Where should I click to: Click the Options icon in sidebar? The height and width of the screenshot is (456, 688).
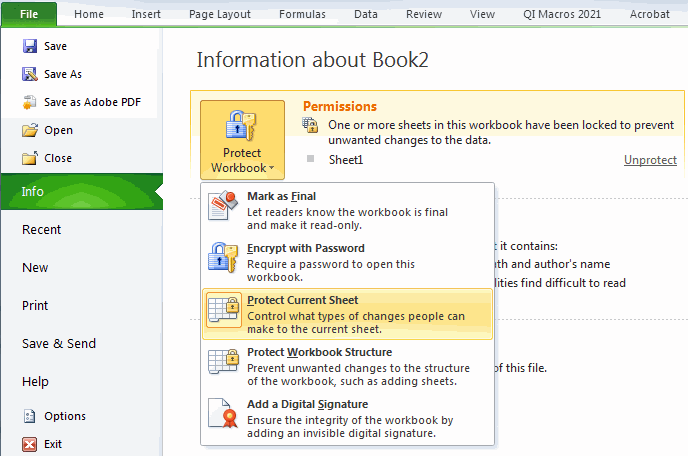pos(29,416)
